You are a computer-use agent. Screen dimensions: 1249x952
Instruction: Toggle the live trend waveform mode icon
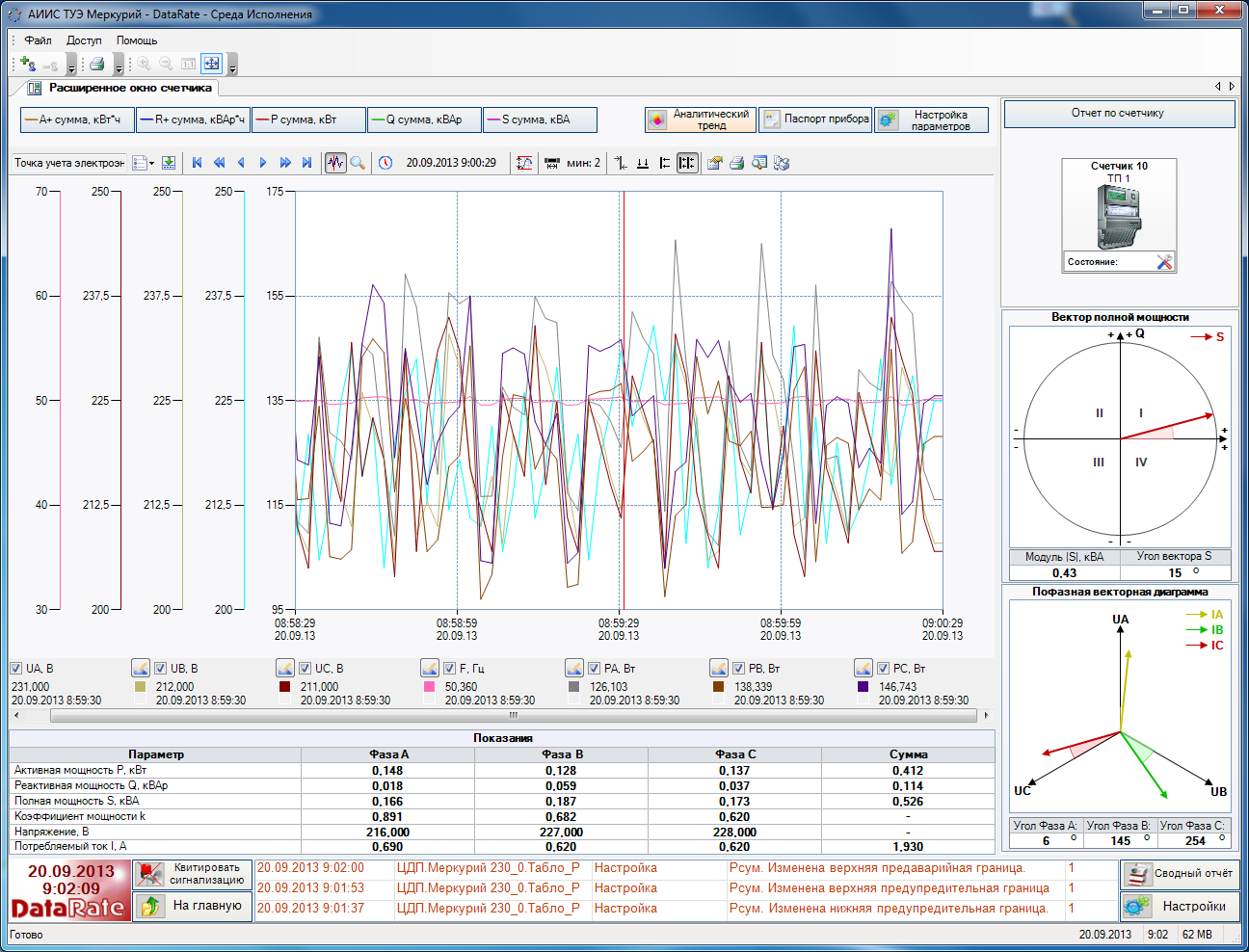(335, 163)
